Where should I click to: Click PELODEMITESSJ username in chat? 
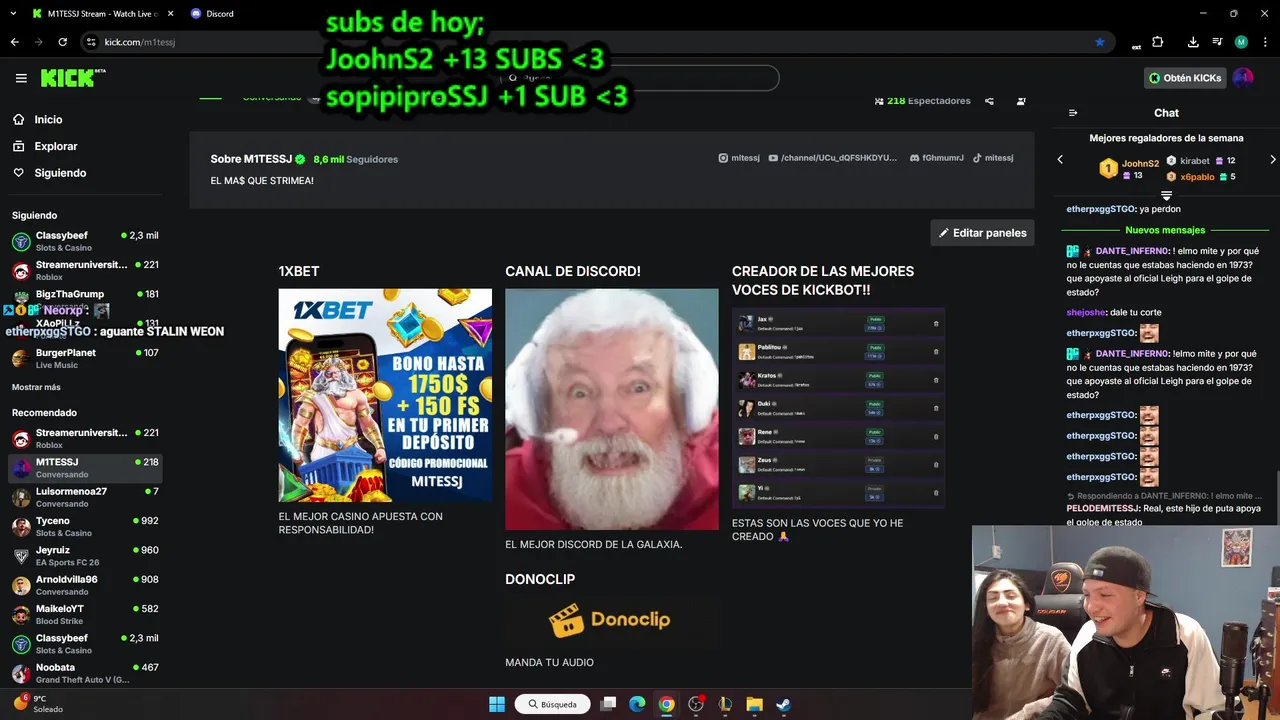(1103, 509)
